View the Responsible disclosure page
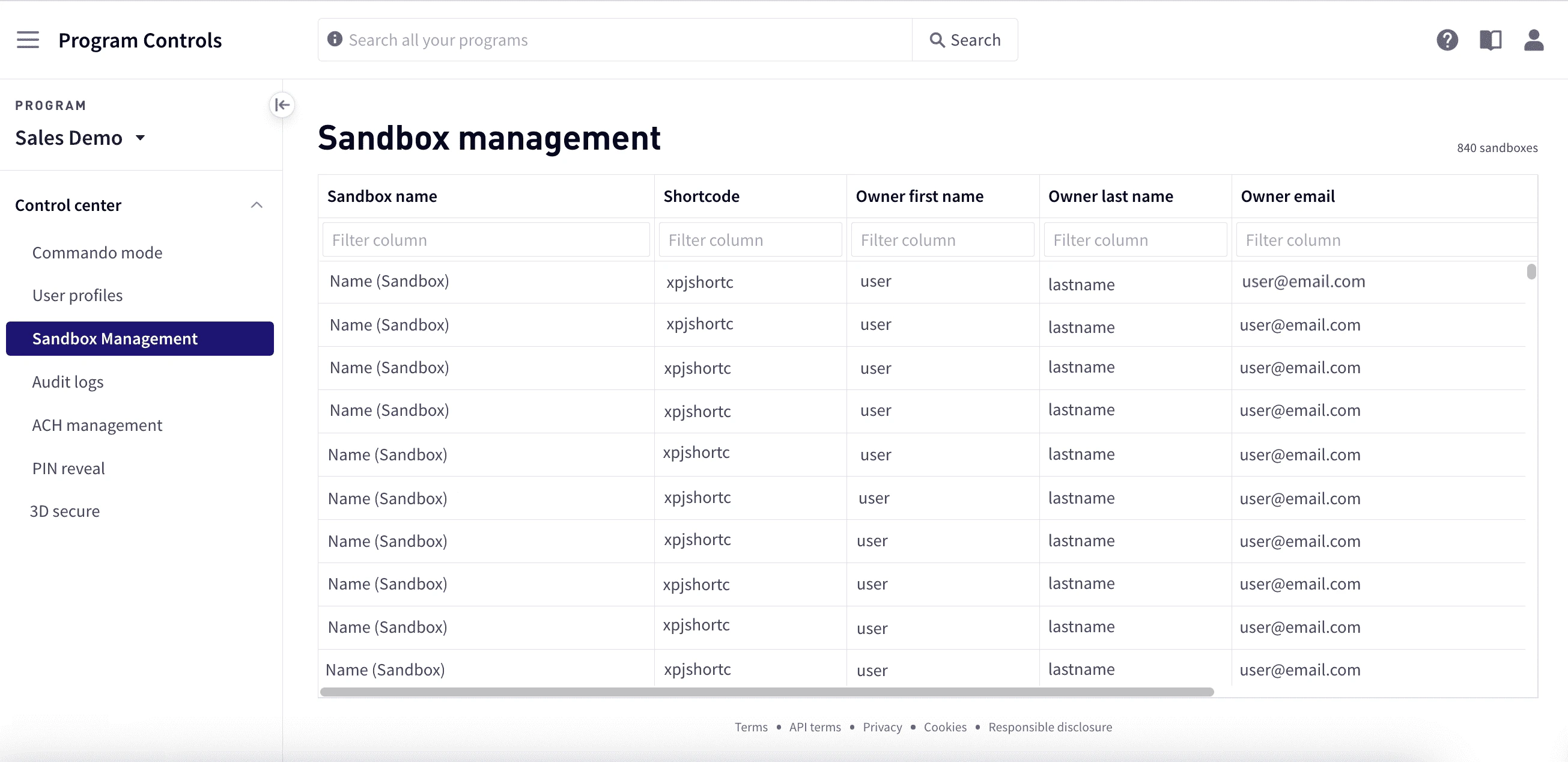1568x762 pixels. pyautogui.click(x=1050, y=727)
